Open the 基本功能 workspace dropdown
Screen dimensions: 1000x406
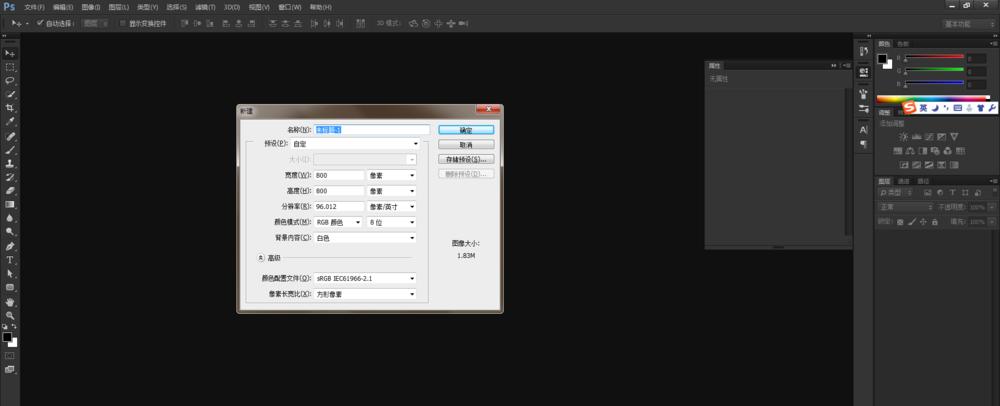[x=968, y=24]
